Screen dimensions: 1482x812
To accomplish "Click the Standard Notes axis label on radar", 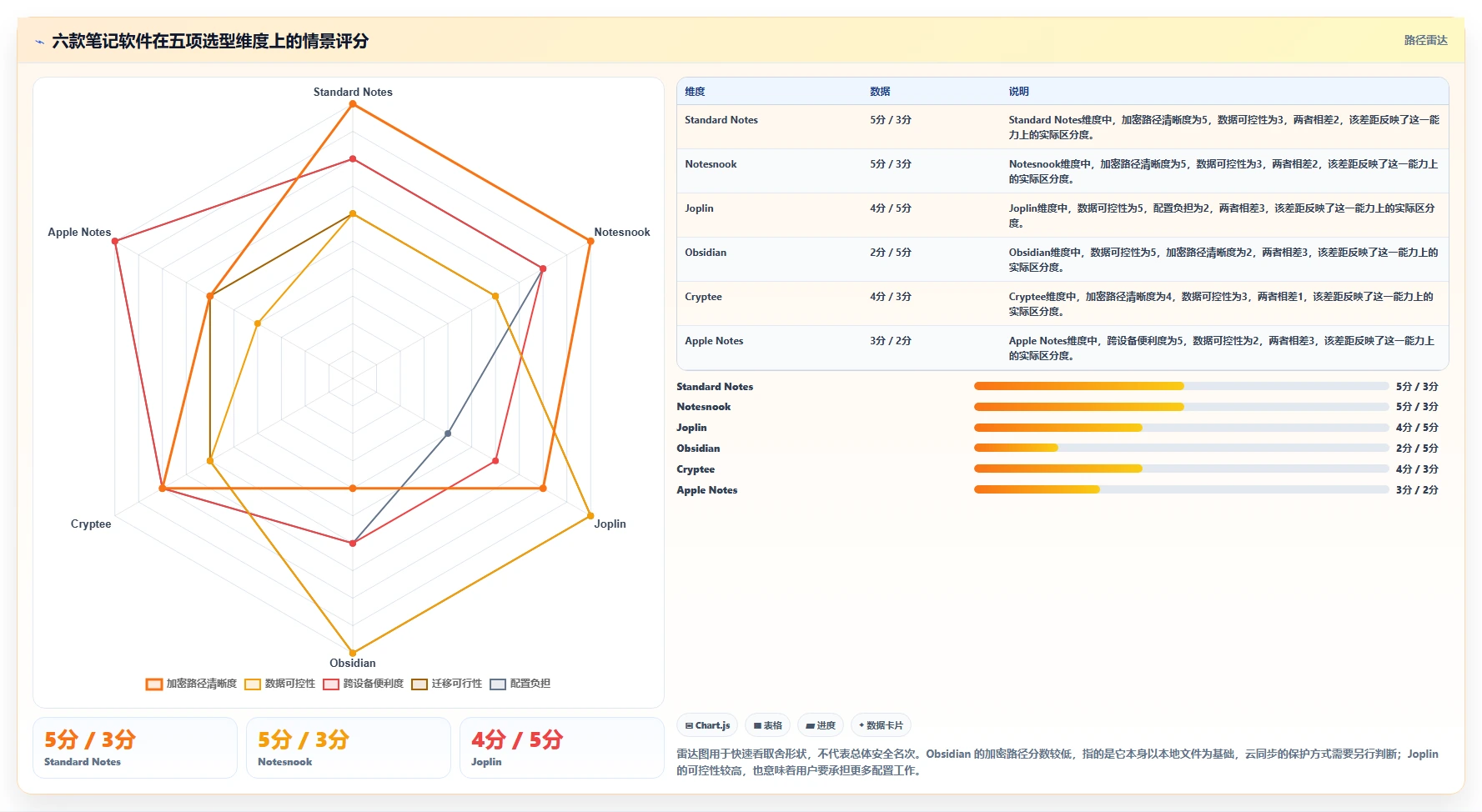I will [353, 92].
